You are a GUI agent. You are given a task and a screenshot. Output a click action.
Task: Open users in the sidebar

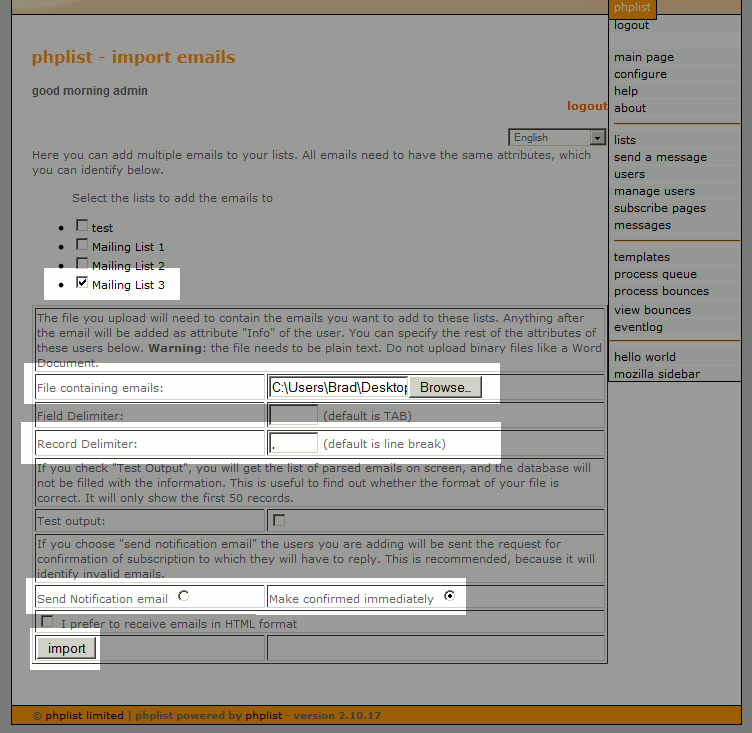[x=629, y=174]
